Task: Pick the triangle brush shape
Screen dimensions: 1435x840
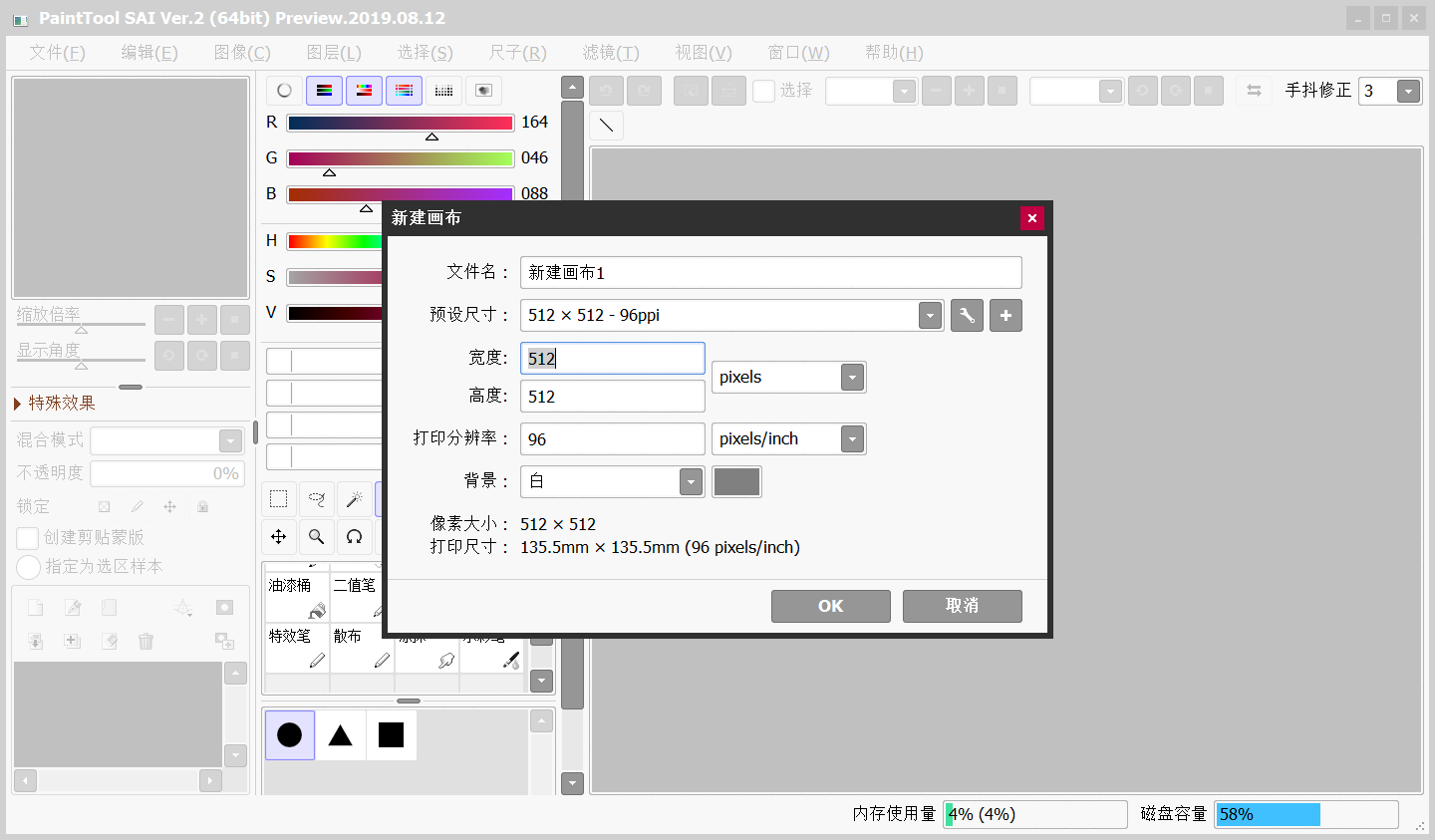Action: [x=341, y=735]
